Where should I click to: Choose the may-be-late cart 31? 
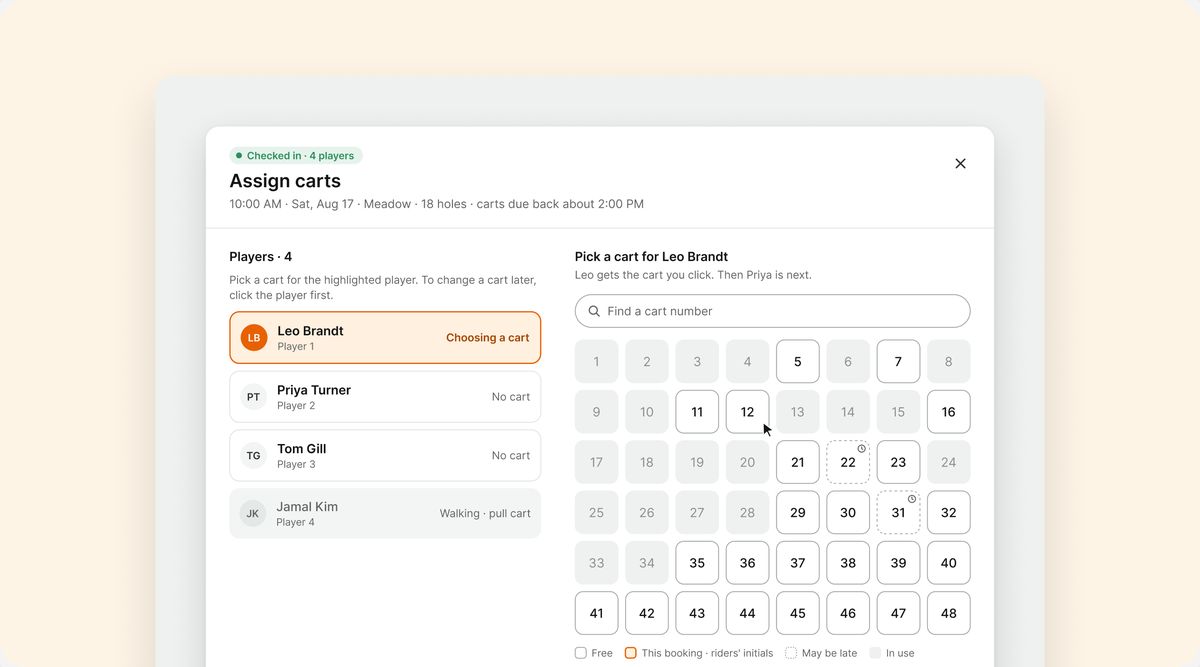(898, 512)
